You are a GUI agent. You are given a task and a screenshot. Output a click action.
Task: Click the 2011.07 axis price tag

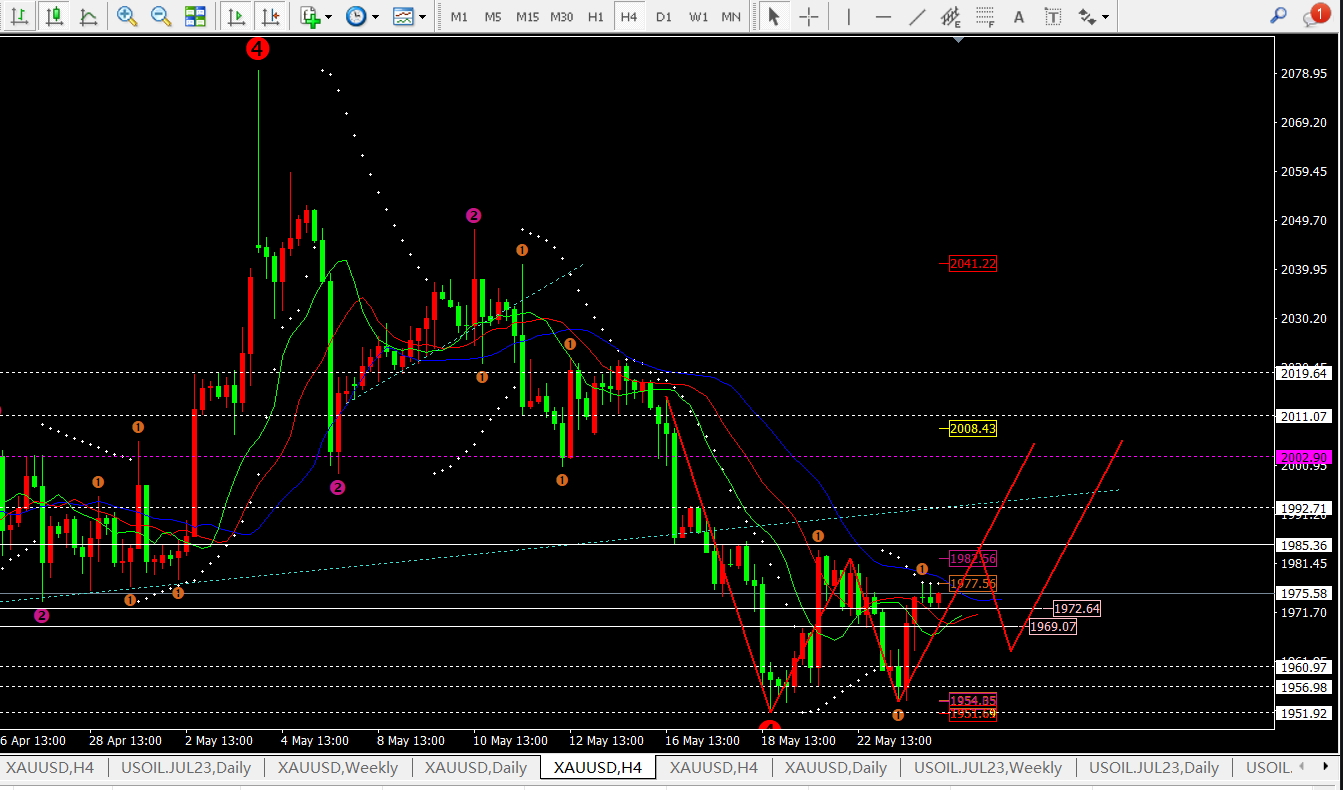coord(1303,416)
